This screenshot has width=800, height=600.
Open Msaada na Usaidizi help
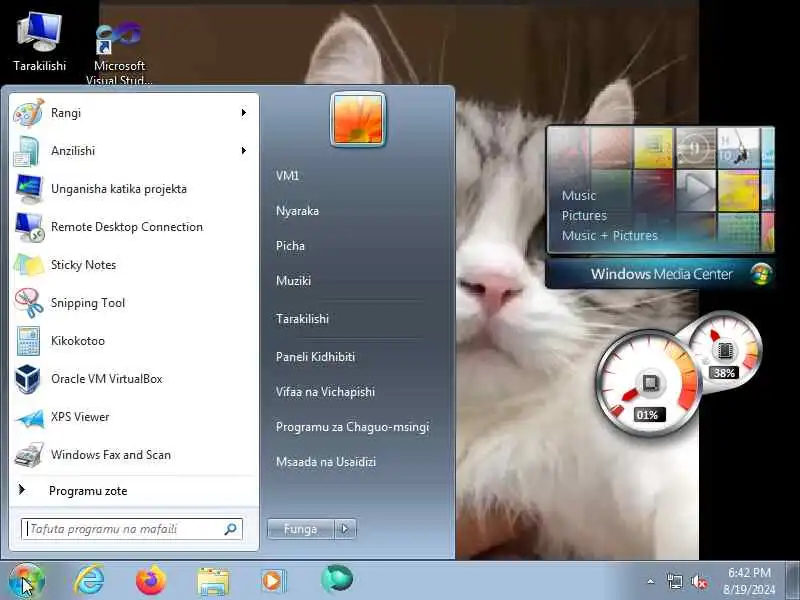point(326,462)
